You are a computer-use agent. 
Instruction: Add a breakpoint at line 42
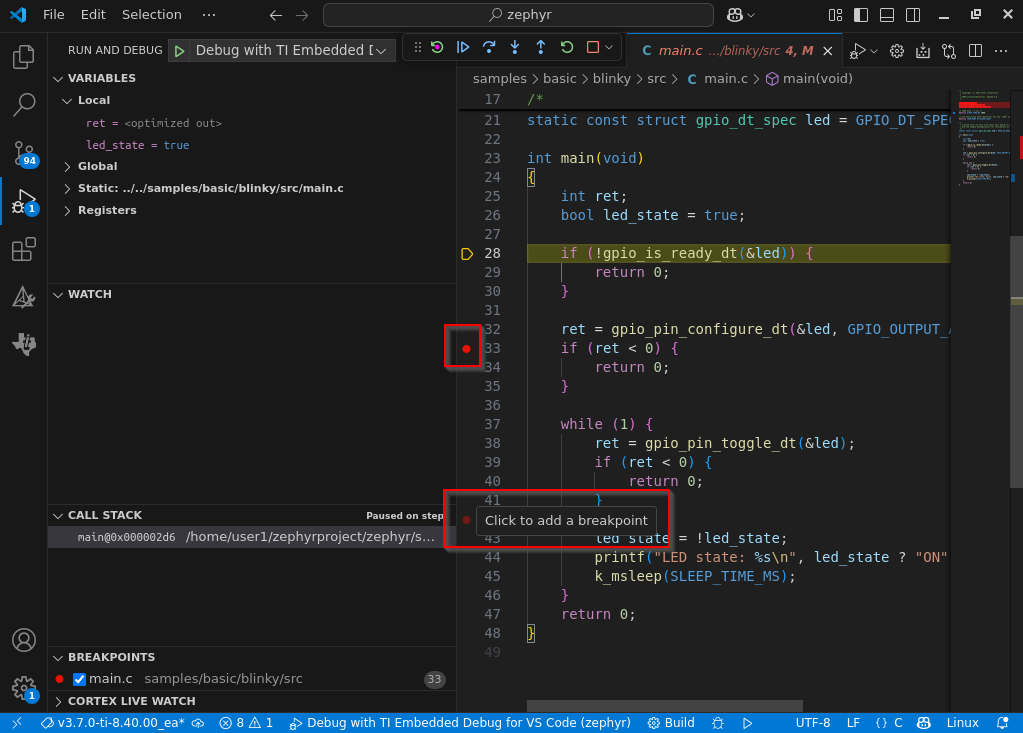(466, 519)
